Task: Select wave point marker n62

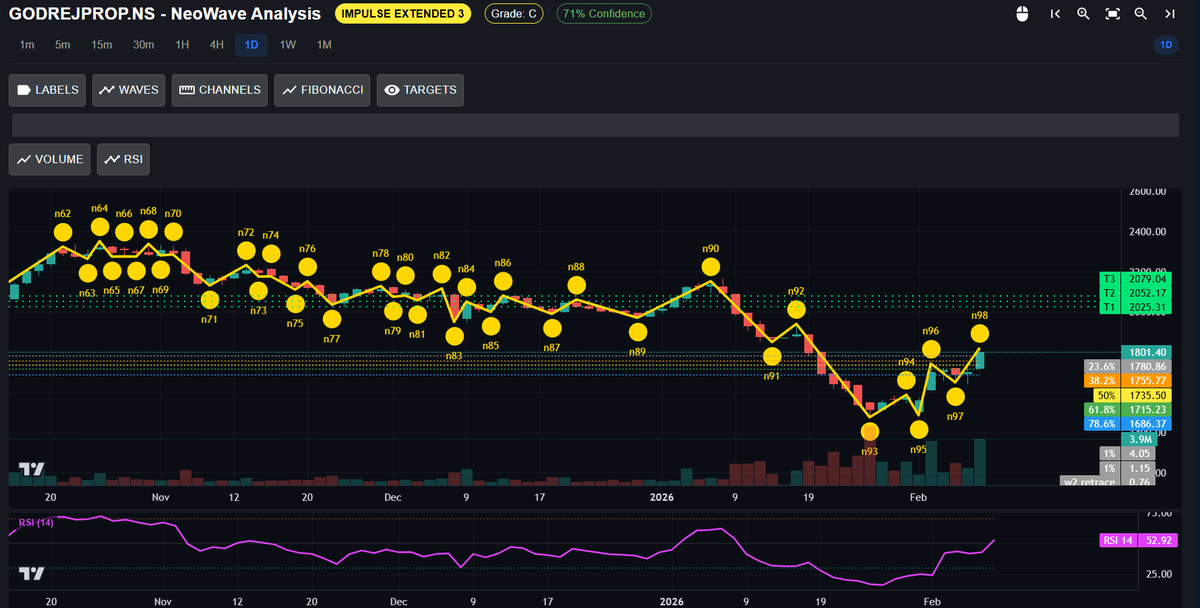Action: click(63, 232)
